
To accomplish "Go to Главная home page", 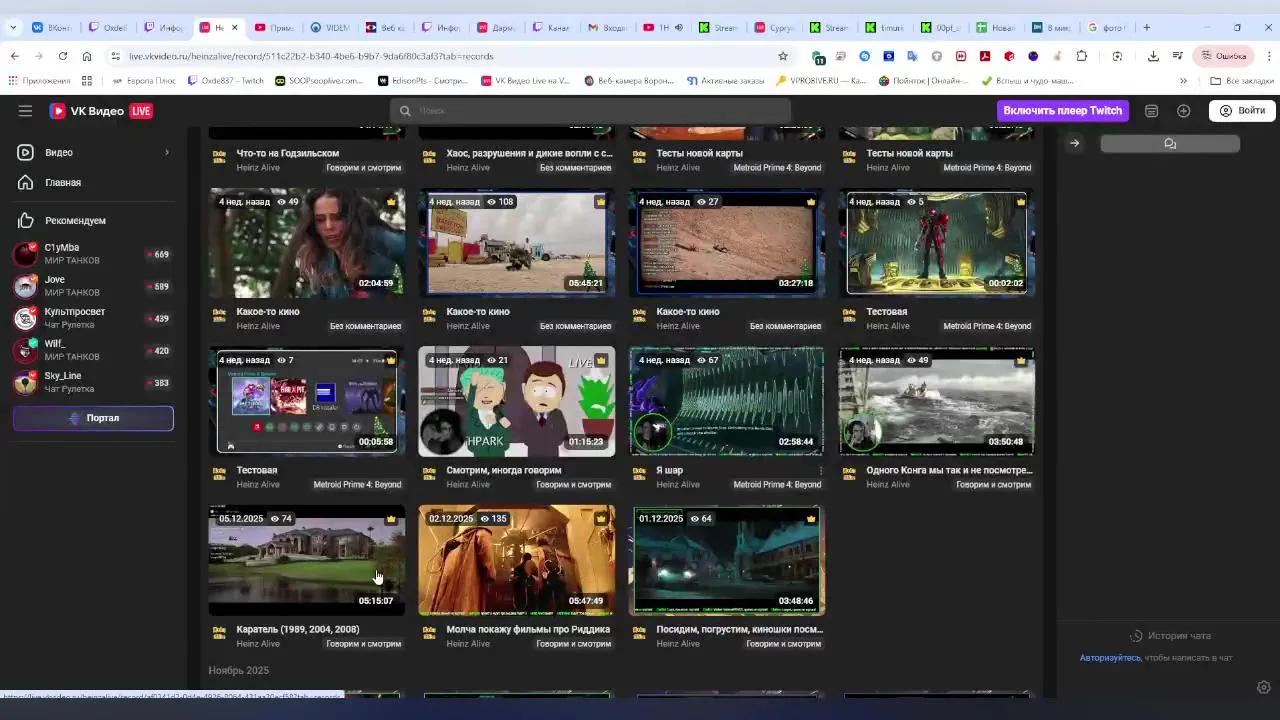I will [x=93, y=182].
